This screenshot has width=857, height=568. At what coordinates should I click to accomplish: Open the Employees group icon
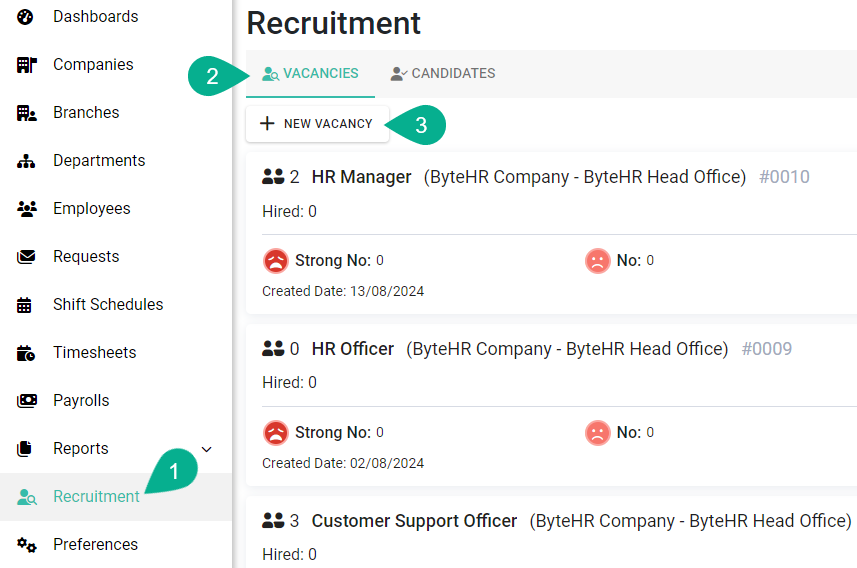pos(26,209)
